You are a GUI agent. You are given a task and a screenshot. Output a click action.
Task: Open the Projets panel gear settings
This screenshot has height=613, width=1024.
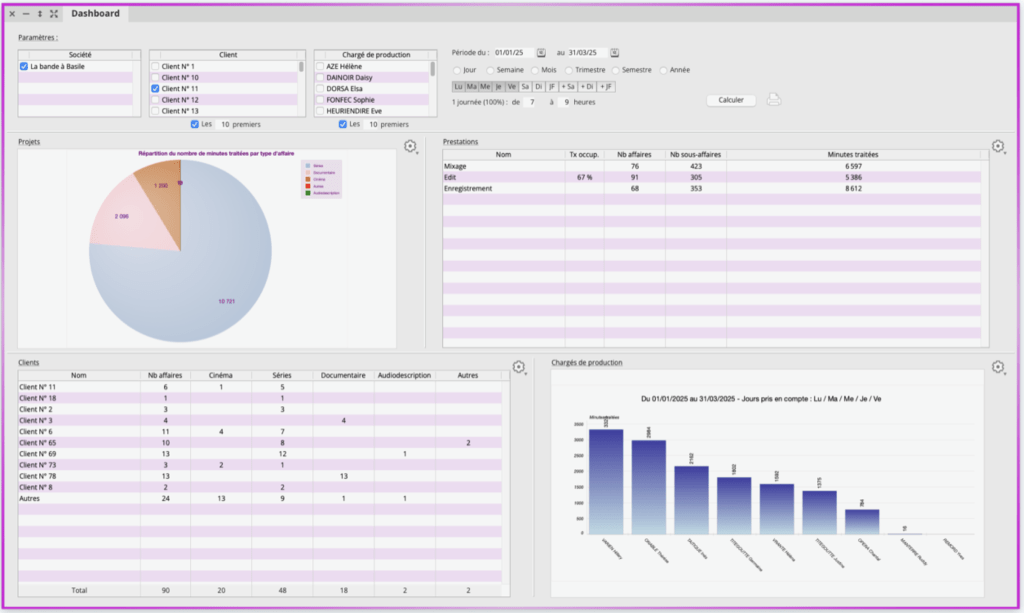410,147
